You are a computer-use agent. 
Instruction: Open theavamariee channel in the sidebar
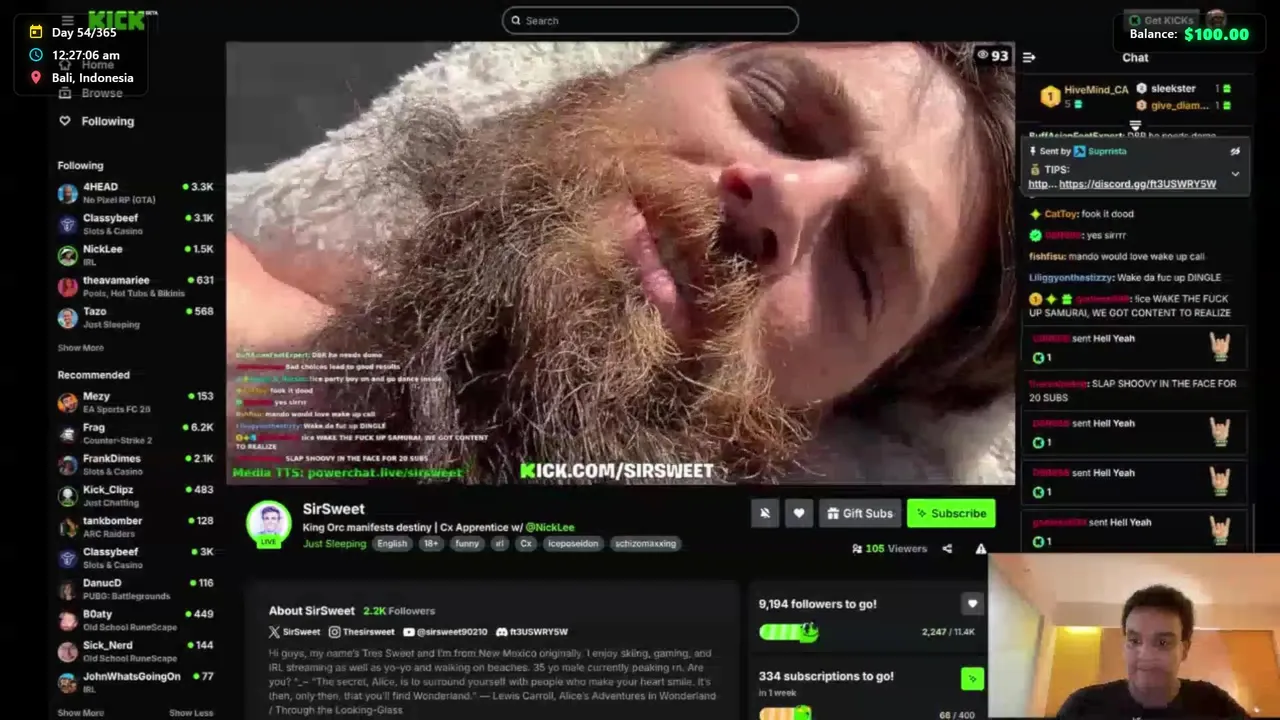(x=135, y=286)
